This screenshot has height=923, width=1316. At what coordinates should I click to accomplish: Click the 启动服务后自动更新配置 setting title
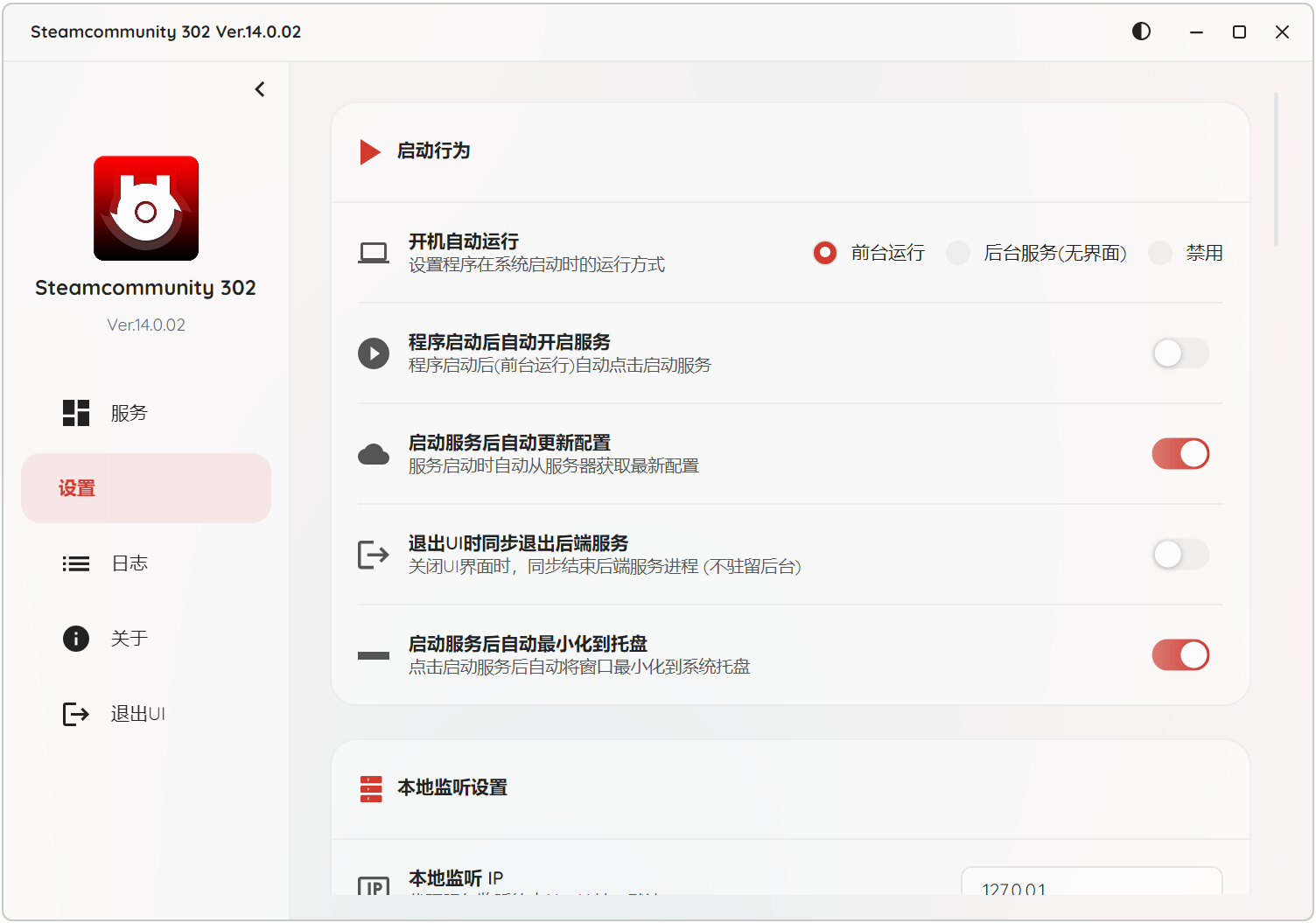(x=509, y=443)
